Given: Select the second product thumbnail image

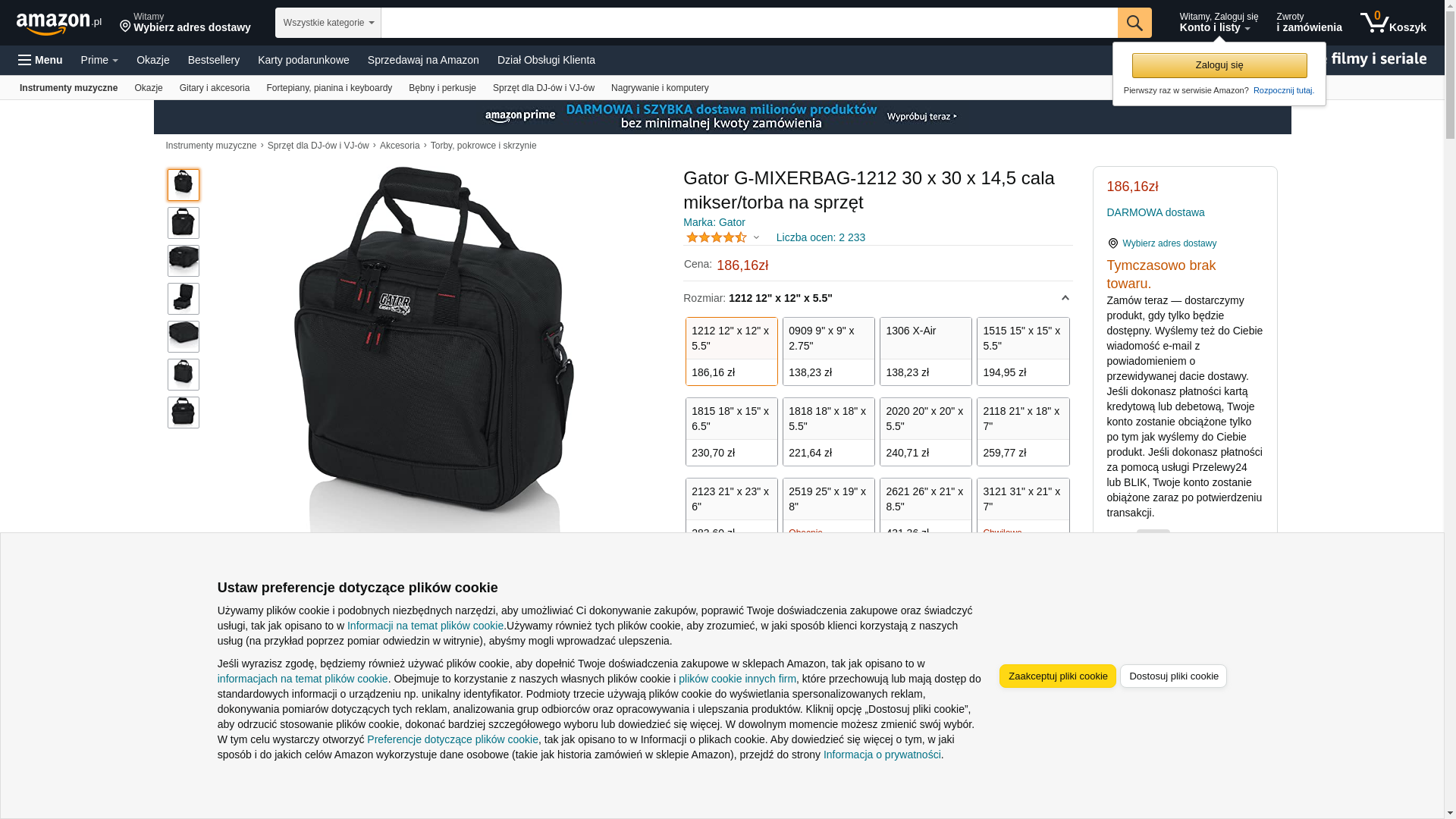Looking at the screenshot, I should [x=184, y=223].
